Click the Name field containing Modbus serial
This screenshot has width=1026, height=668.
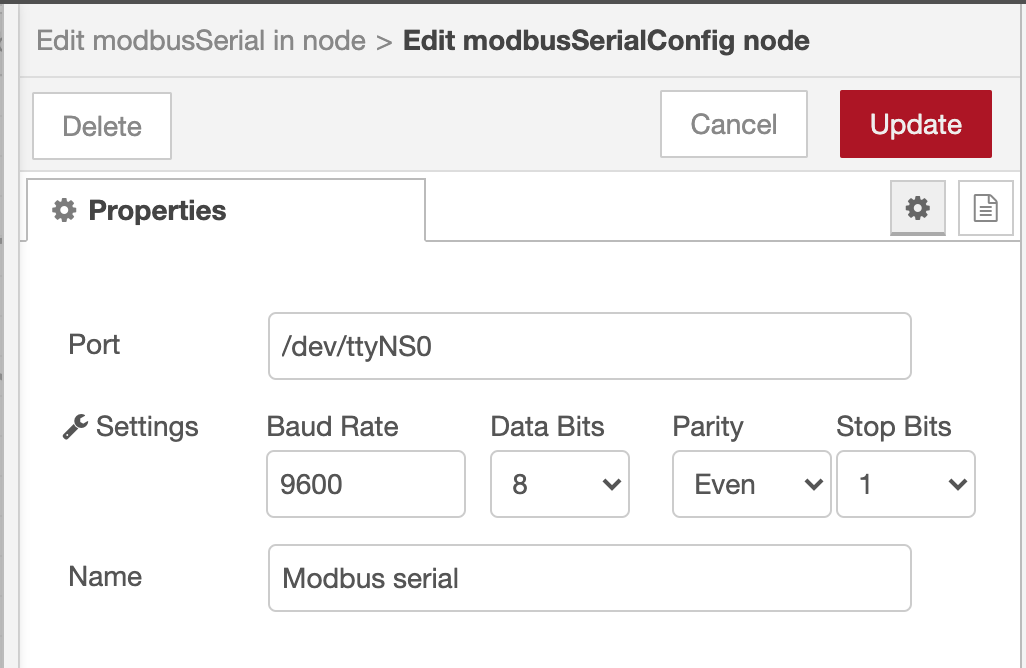589,578
